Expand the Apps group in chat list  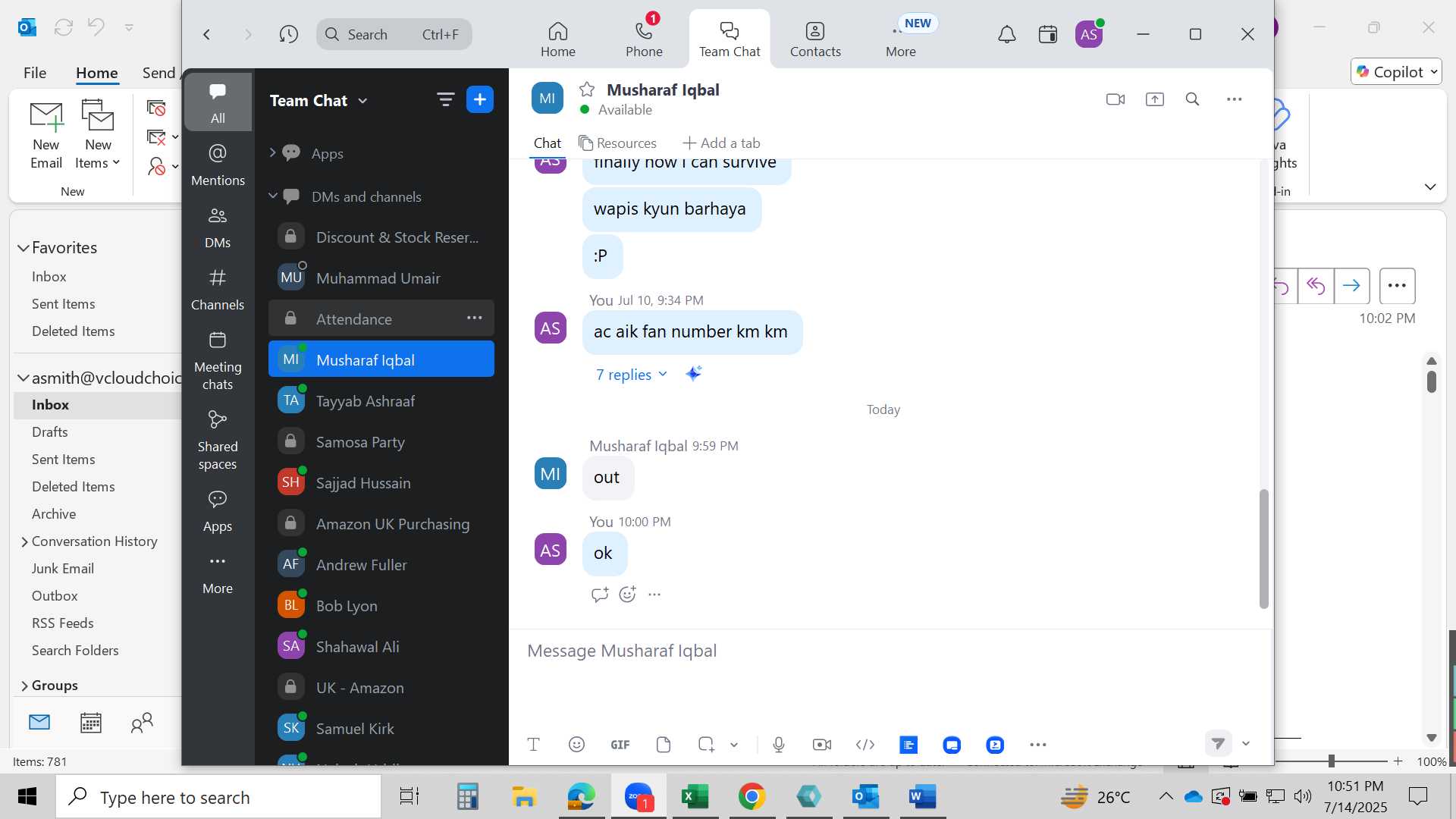[x=272, y=152]
